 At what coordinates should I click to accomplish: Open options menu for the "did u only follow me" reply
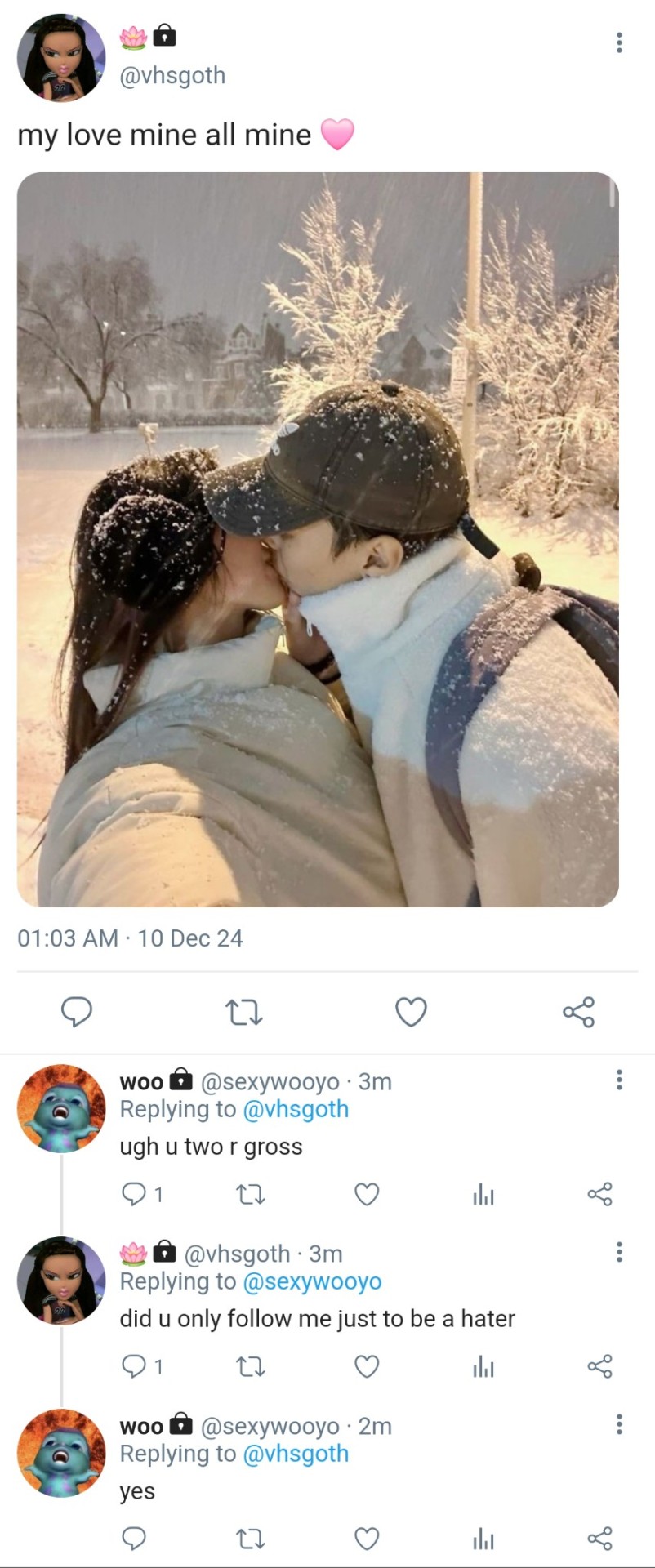(619, 1252)
